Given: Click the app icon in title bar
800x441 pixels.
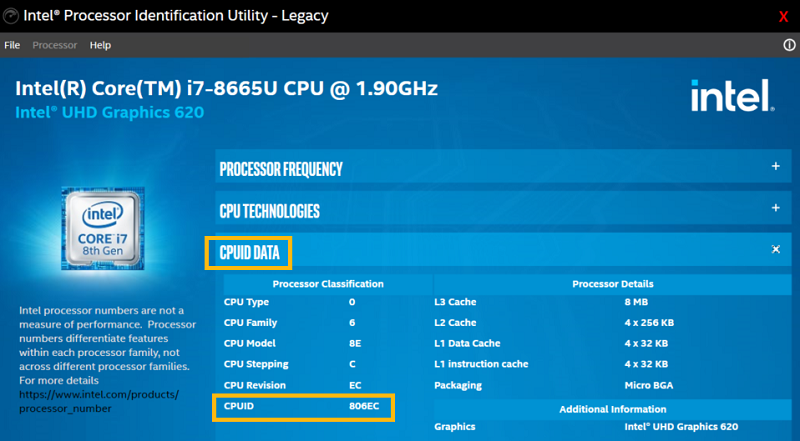Looking at the screenshot, I should [x=11, y=16].
